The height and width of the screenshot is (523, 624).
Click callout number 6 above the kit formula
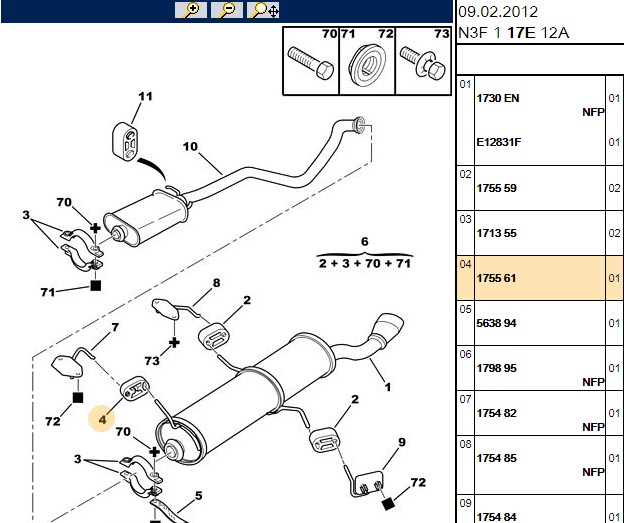click(365, 242)
